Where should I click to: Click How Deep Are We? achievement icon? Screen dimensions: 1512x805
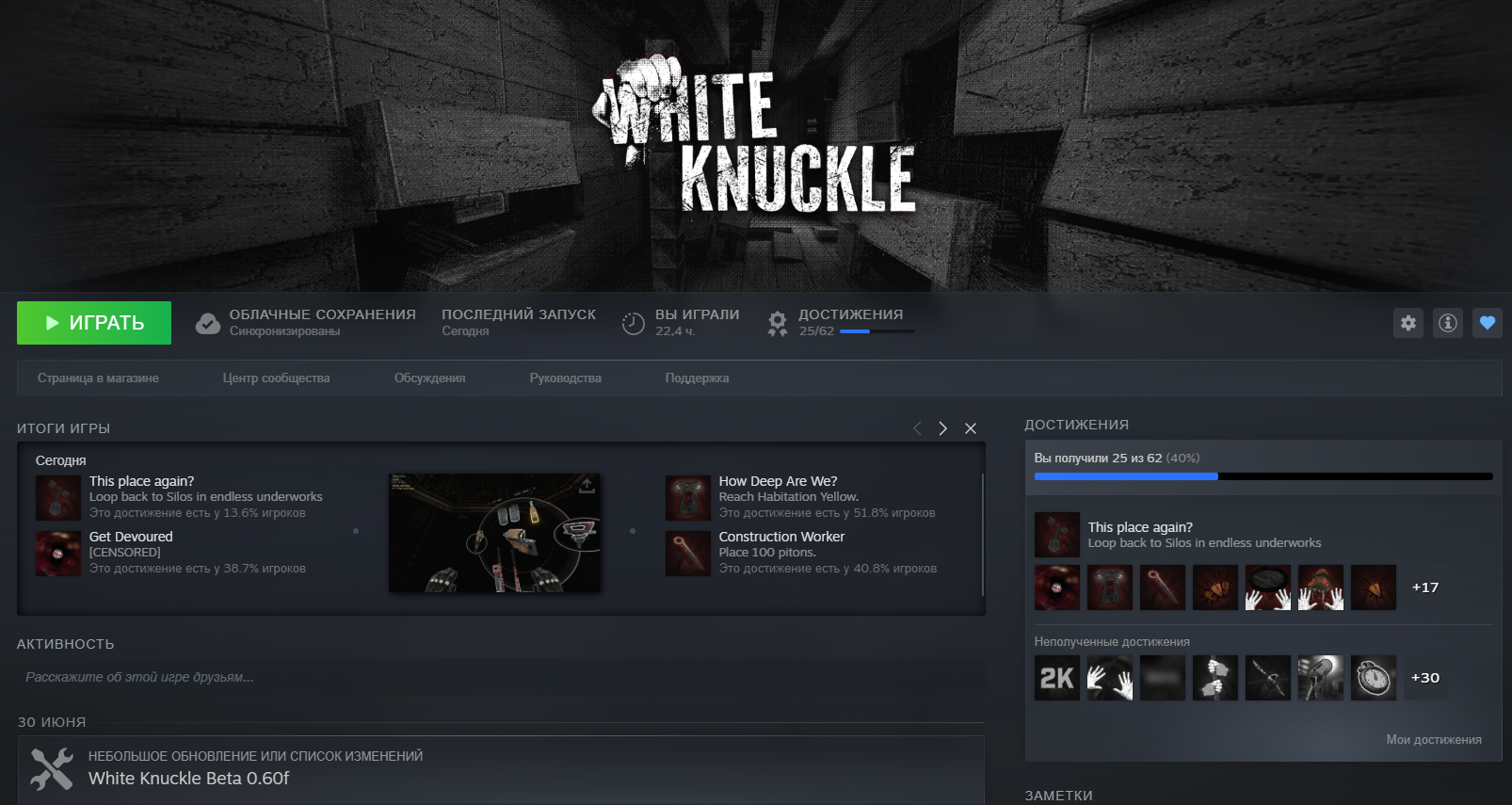tap(688, 498)
